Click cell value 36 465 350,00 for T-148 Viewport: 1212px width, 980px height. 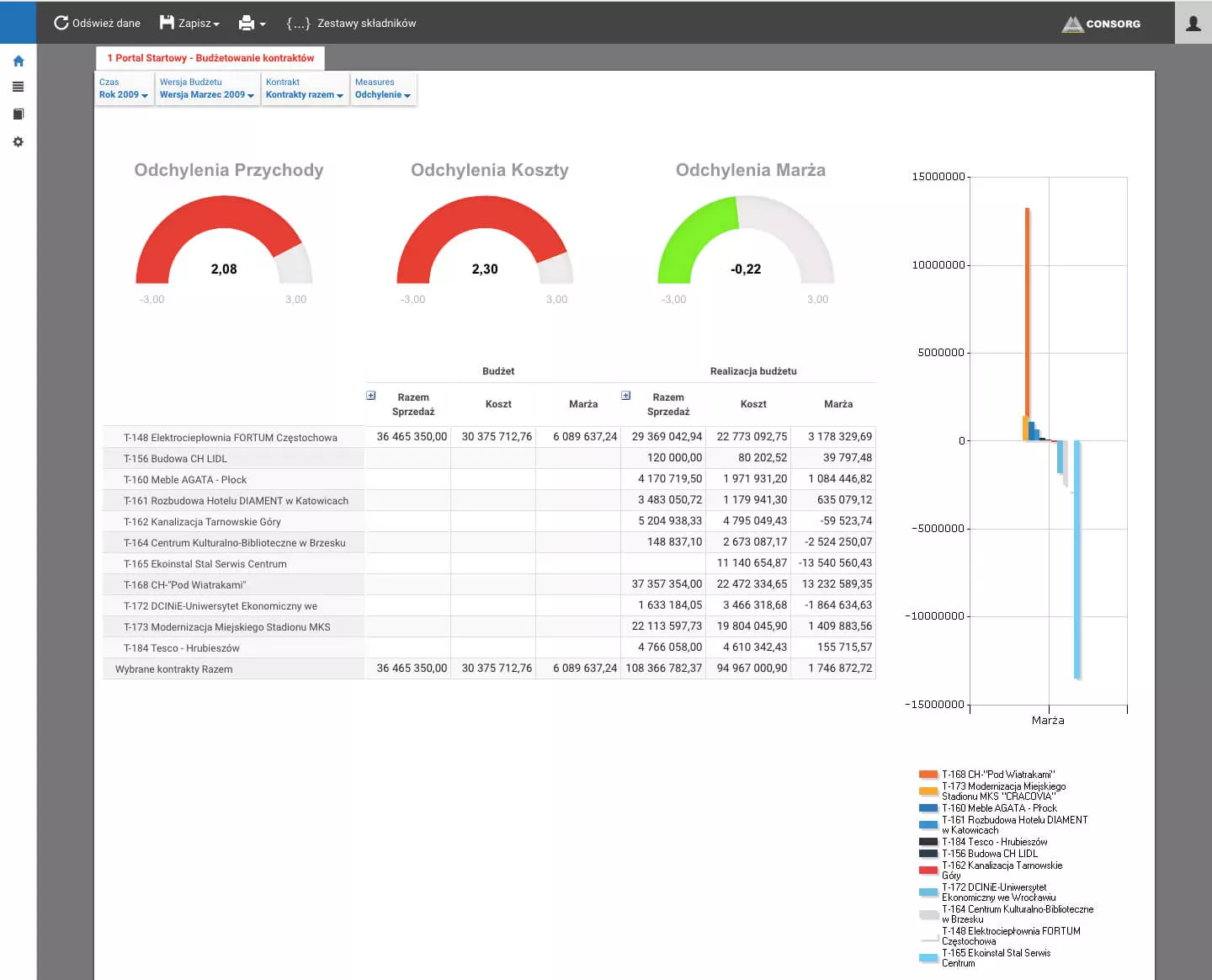tap(412, 436)
